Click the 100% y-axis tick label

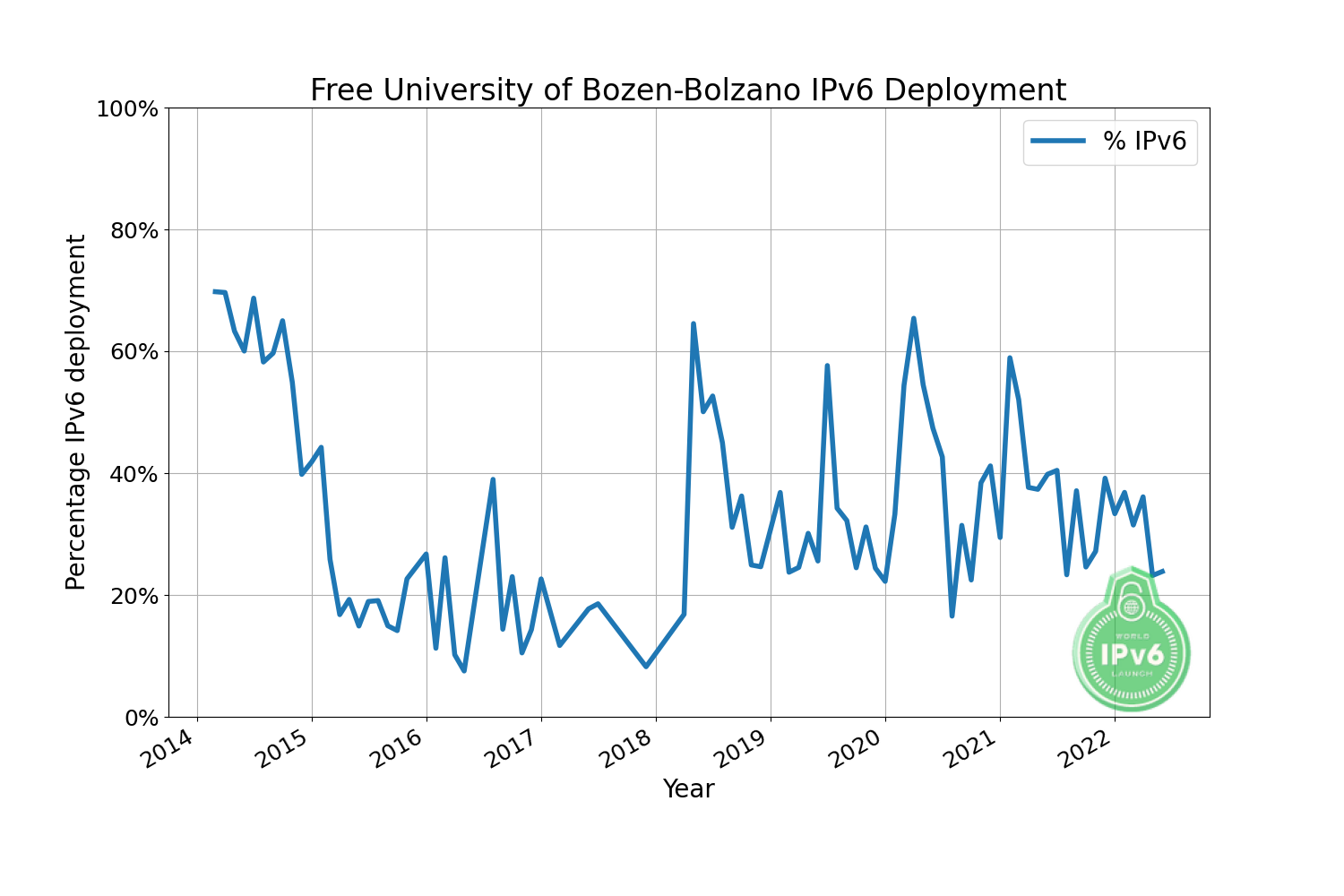click(x=126, y=109)
